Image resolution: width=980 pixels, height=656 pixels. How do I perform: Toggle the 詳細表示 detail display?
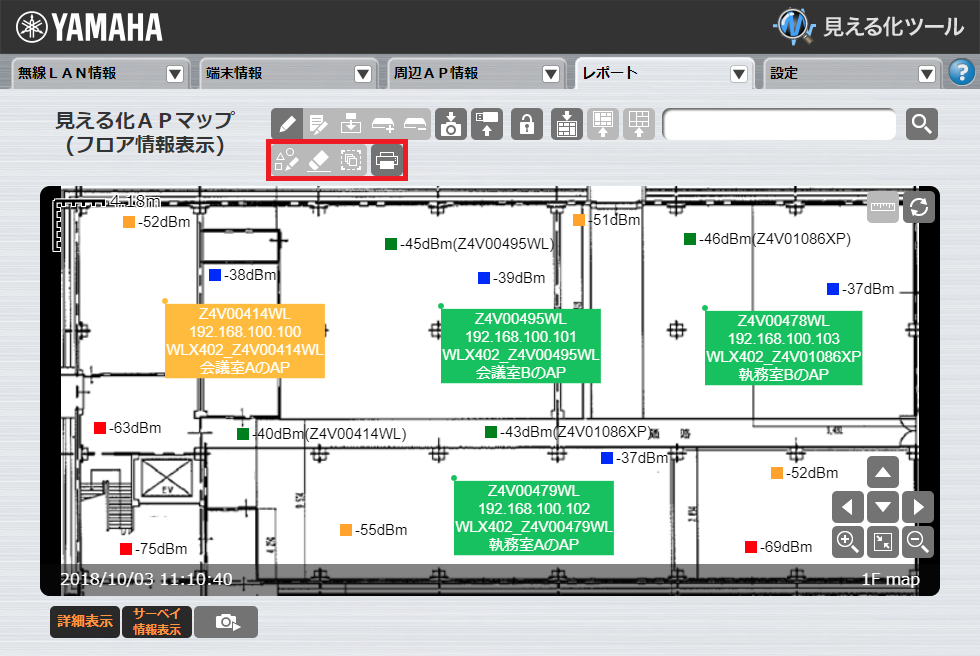click(84, 622)
